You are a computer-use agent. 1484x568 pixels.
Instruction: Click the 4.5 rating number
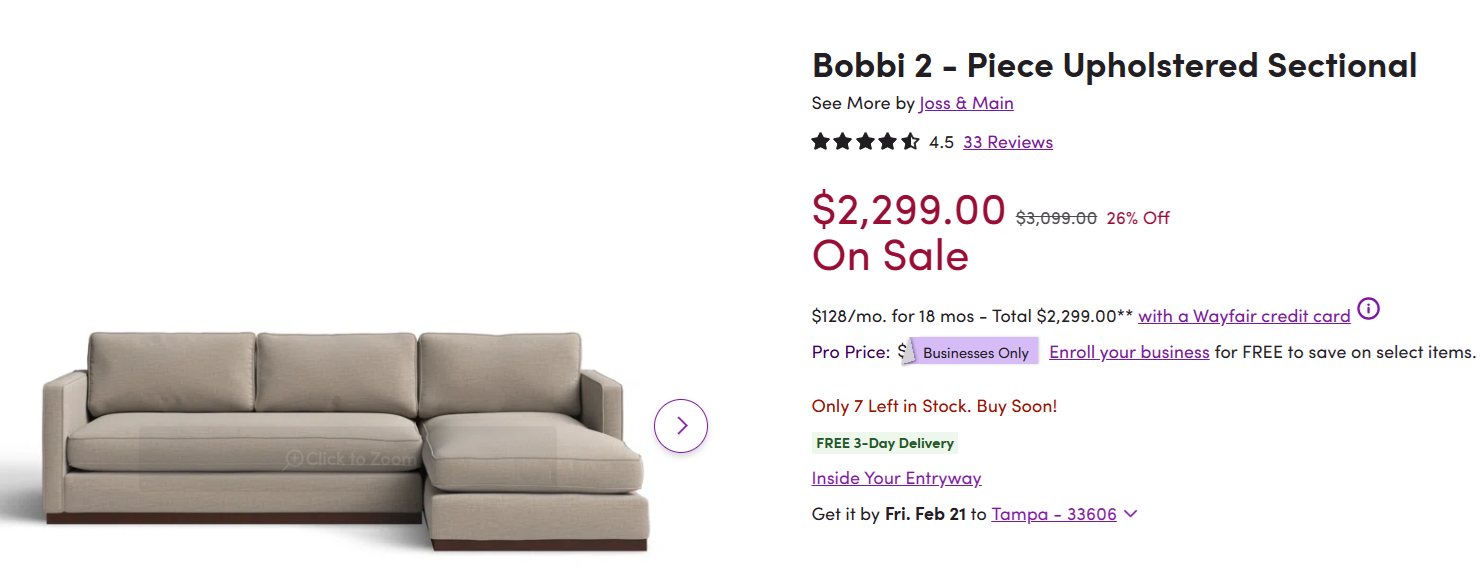point(941,142)
